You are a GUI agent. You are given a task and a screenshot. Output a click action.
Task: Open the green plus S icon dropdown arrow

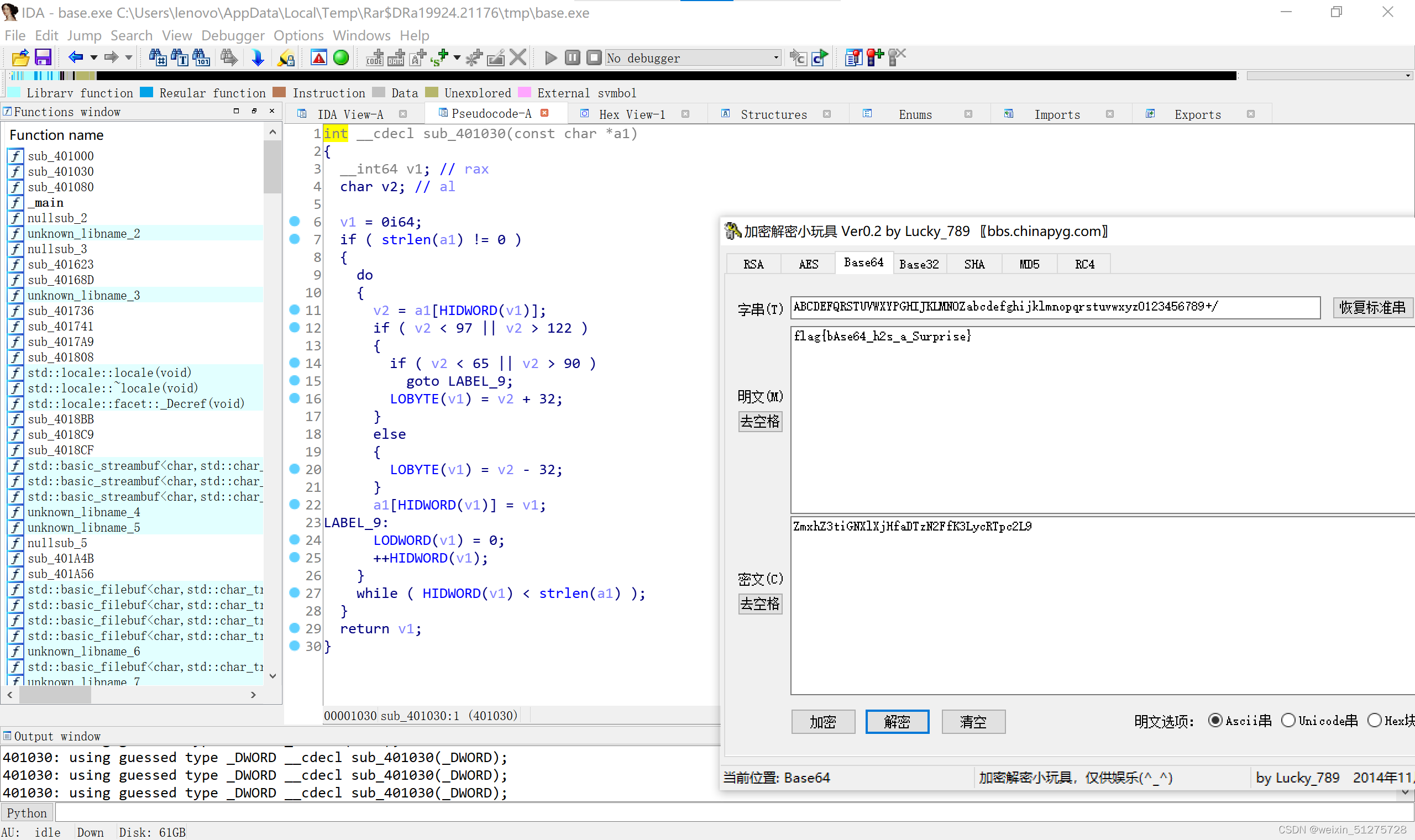[457, 57]
